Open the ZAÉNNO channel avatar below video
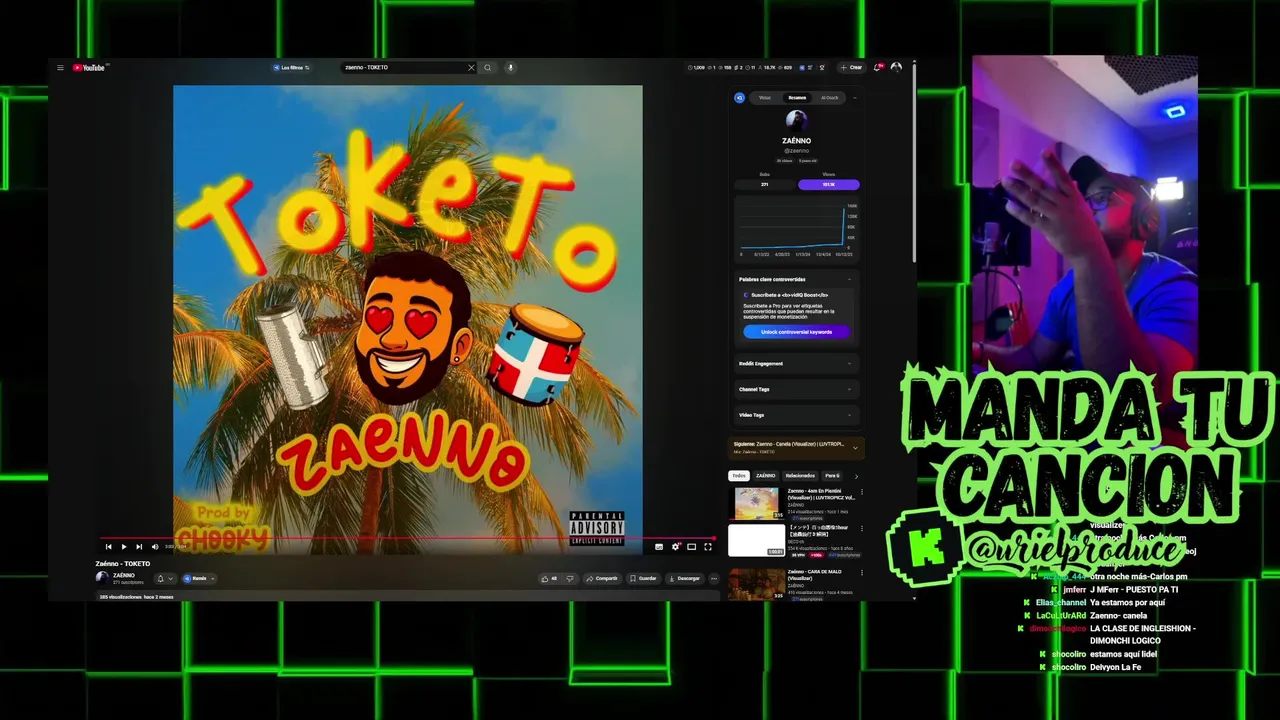 coord(102,578)
